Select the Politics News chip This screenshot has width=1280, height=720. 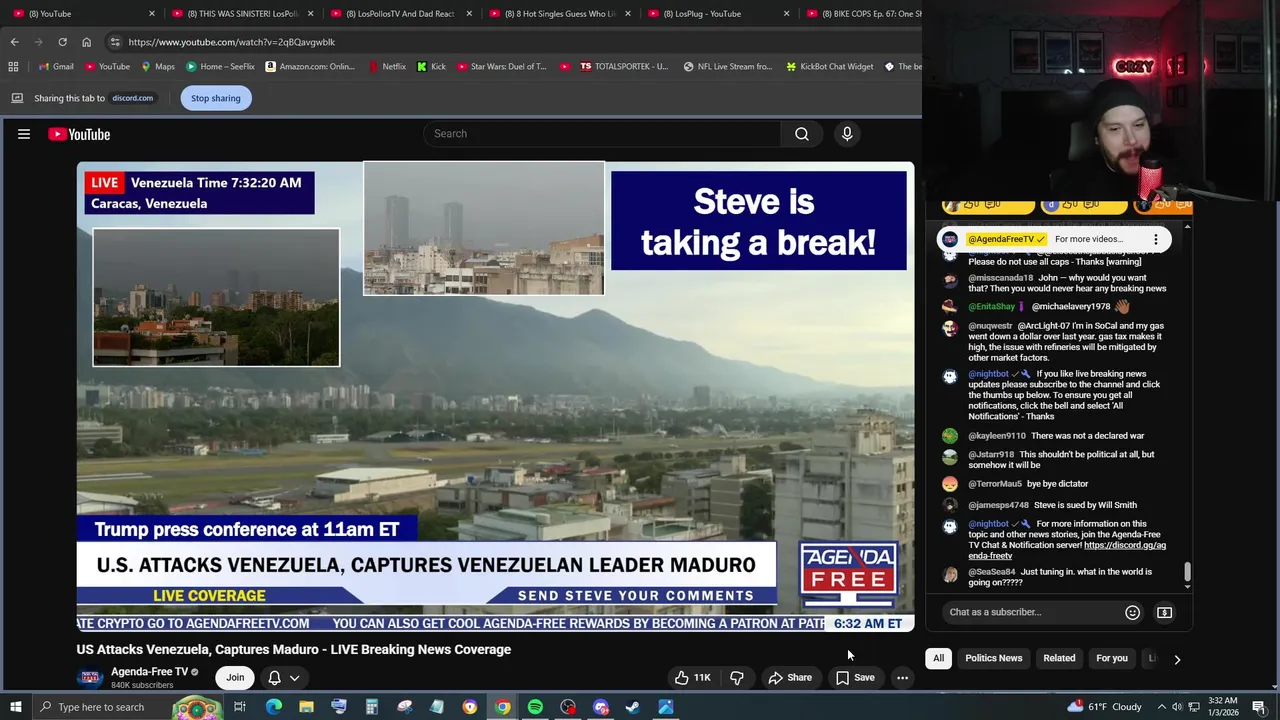(993, 658)
